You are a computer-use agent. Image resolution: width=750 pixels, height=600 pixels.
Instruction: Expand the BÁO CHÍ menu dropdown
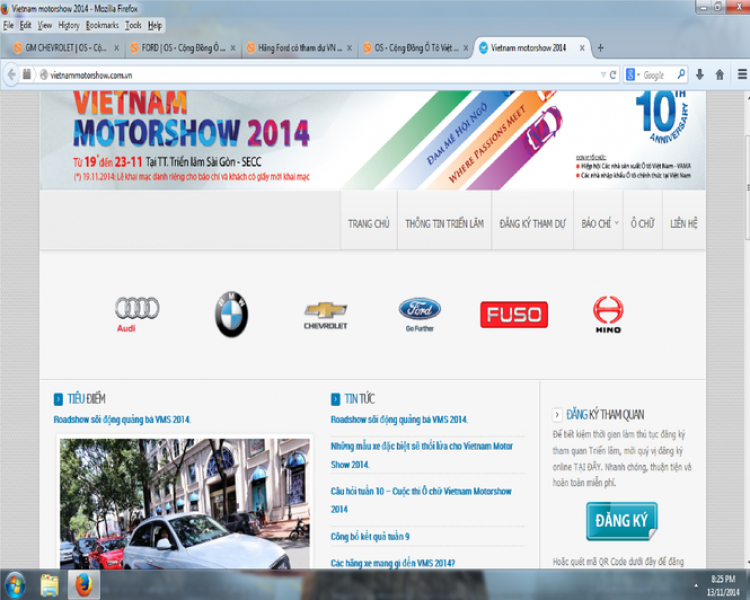point(617,222)
